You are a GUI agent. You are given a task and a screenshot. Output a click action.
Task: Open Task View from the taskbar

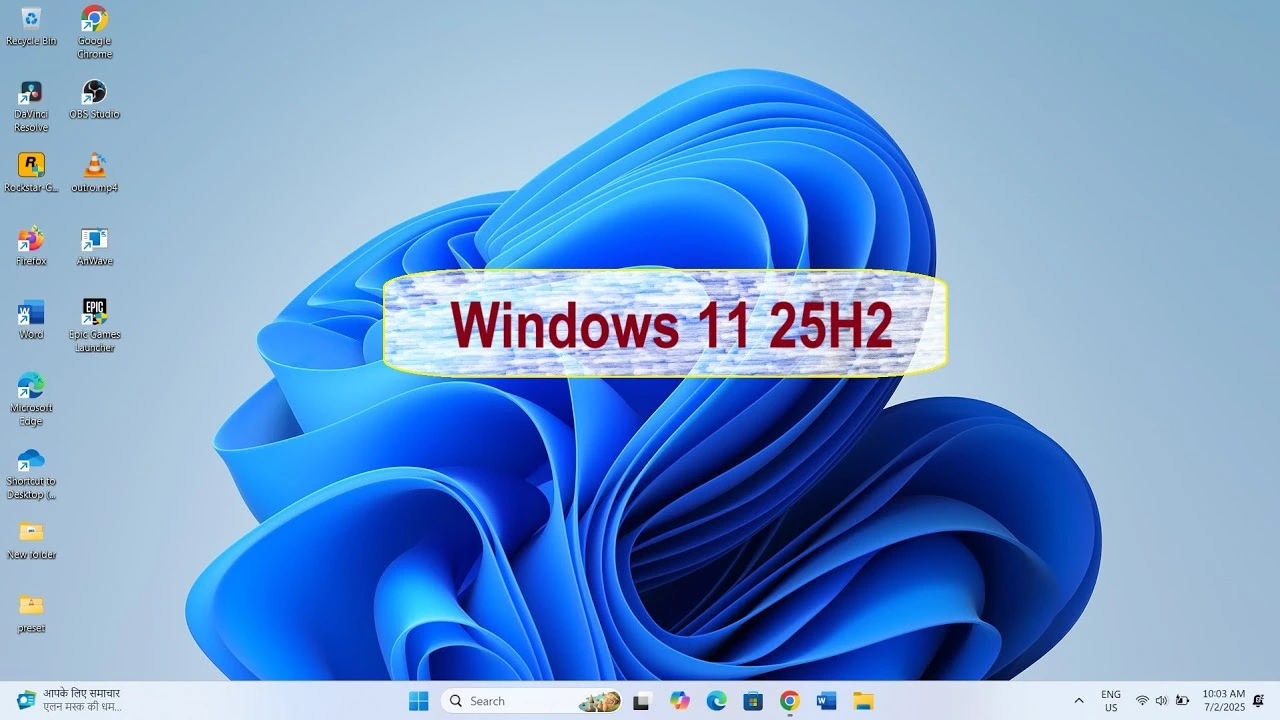[x=642, y=701]
